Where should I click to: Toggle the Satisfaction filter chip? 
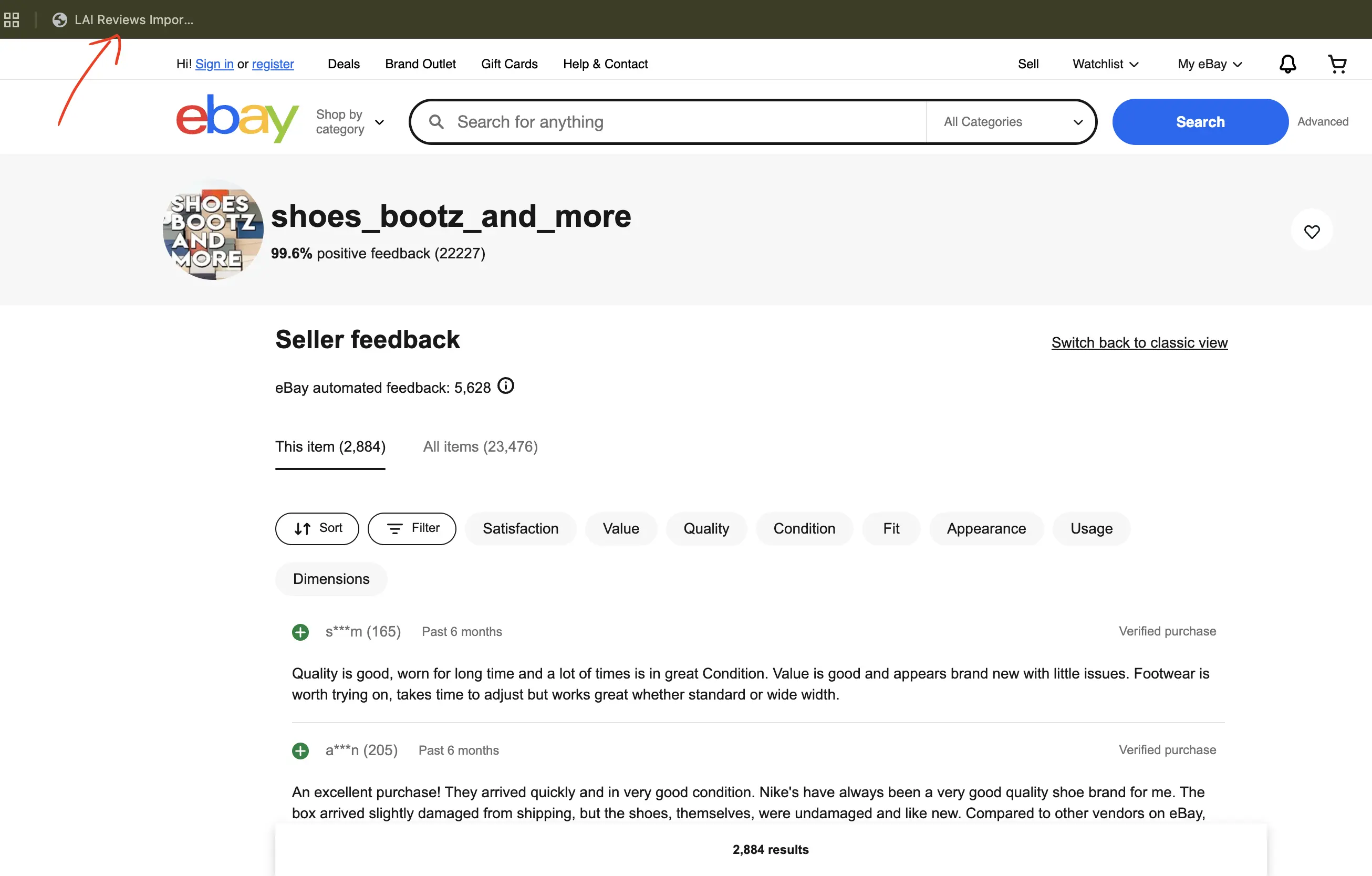520,528
